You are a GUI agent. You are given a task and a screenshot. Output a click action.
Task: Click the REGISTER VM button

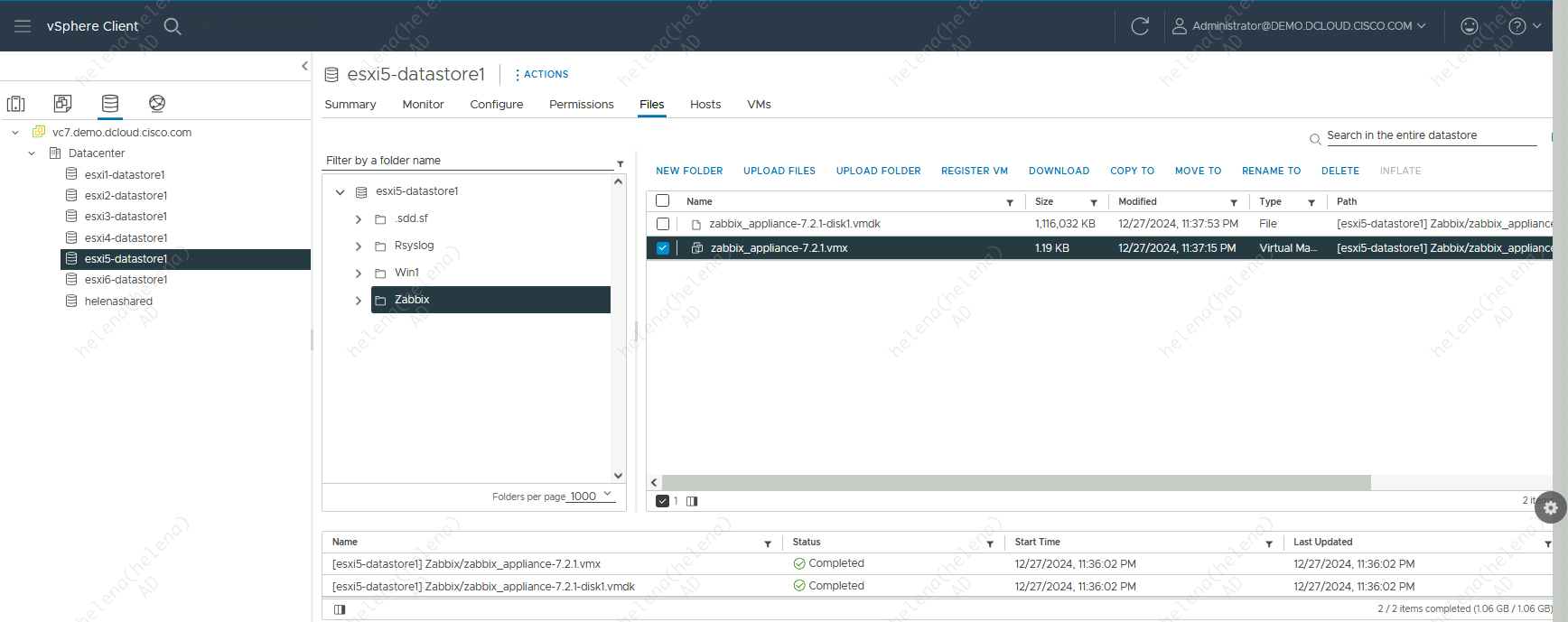[974, 171]
